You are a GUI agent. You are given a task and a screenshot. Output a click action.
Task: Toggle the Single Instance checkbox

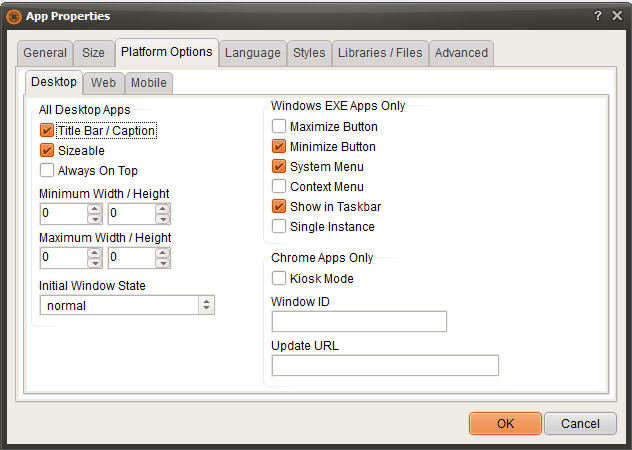(x=279, y=227)
